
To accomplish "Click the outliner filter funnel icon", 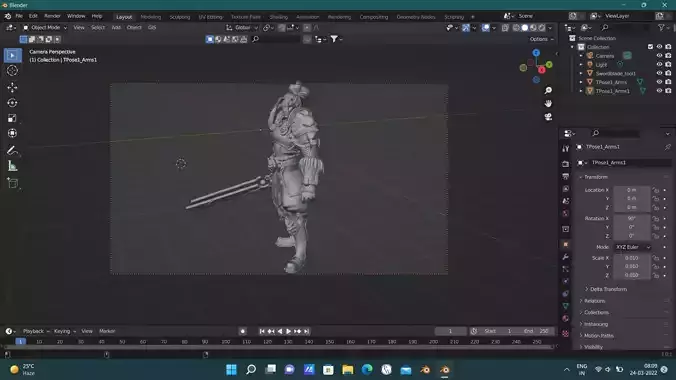I will (x=661, y=28).
